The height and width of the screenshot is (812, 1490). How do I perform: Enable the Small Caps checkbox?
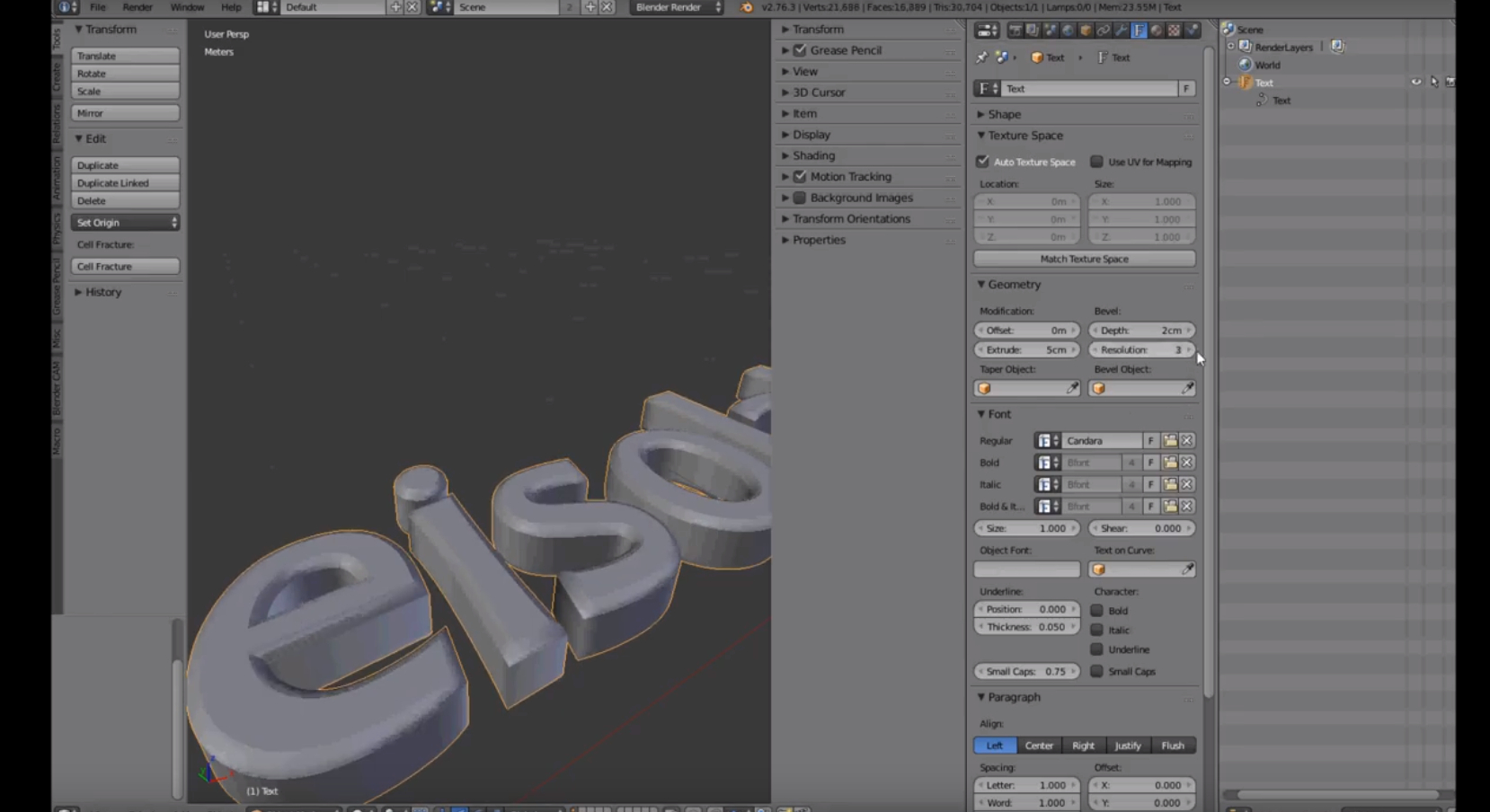coord(1096,671)
